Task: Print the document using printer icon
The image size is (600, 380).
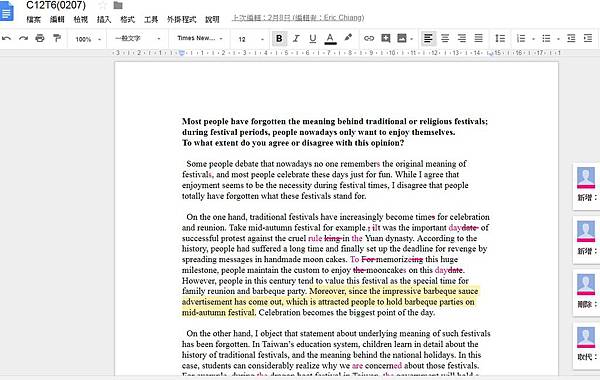Action: pyautogui.click(x=40, y=38)
